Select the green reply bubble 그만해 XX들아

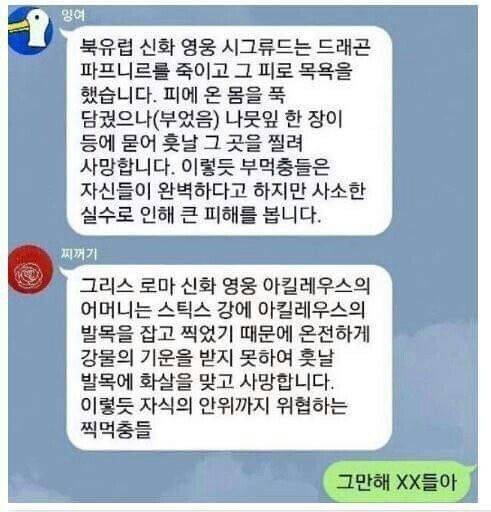(399, 482)
